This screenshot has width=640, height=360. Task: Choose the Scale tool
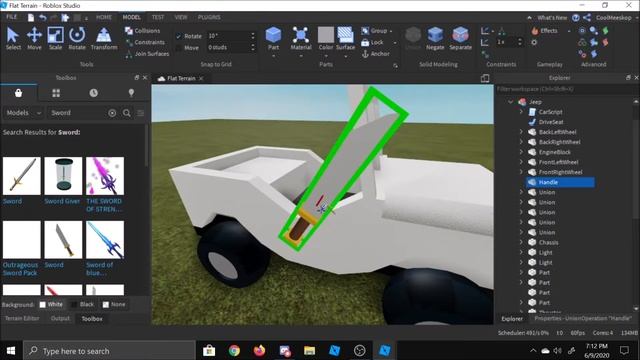point(56,38)
